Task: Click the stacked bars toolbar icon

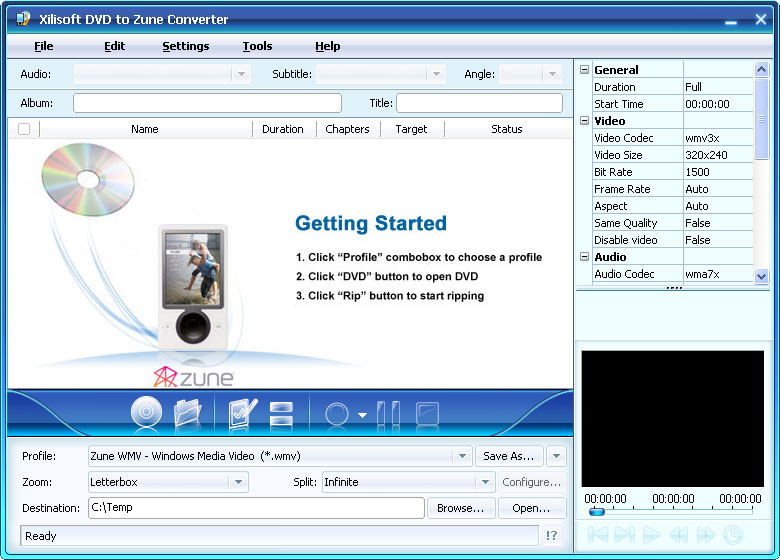Action: 281,413
